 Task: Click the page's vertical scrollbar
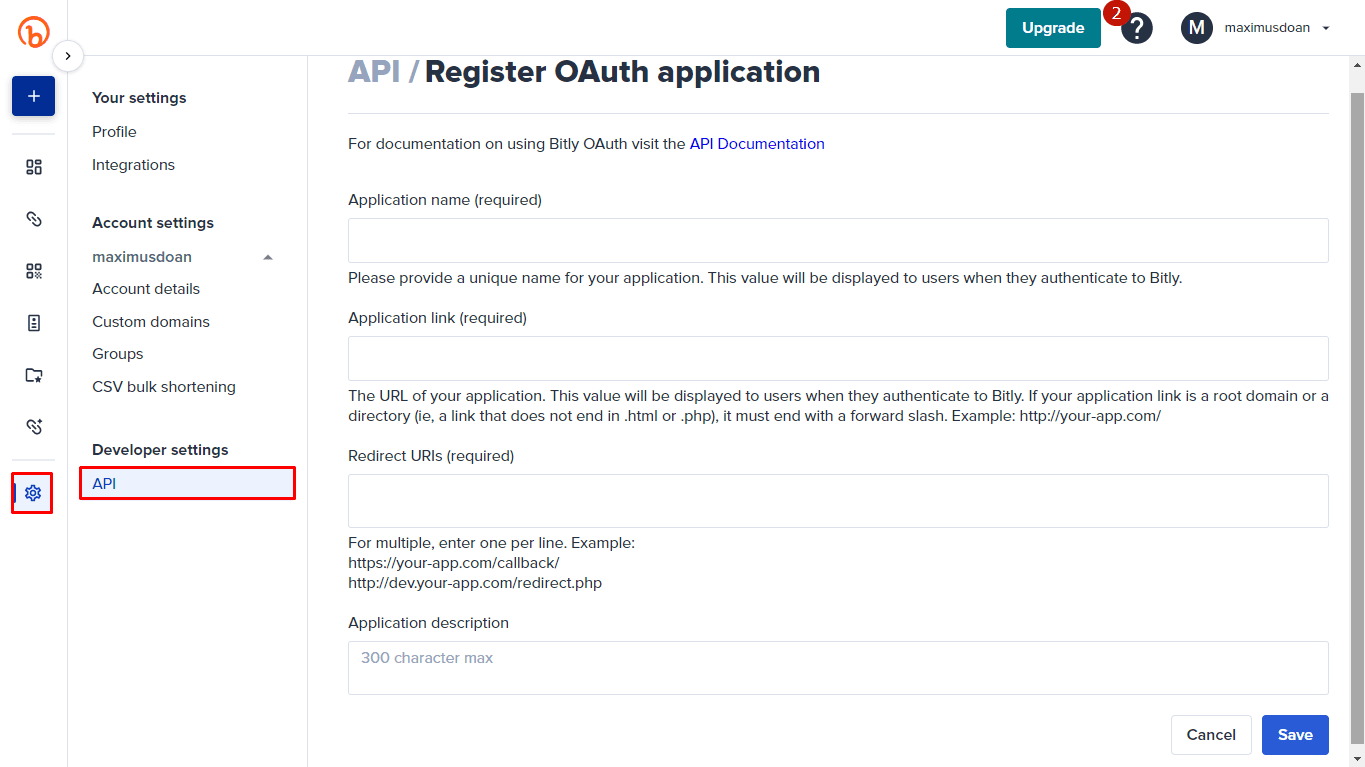coord(1356,400)
